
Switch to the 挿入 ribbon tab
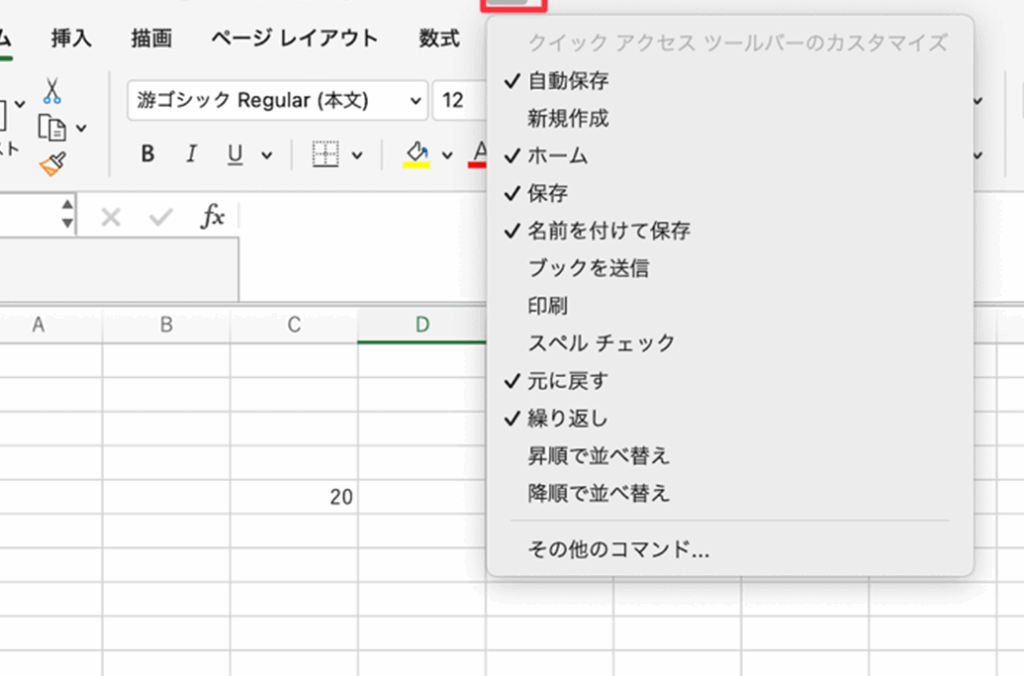(x=71, y=39)
